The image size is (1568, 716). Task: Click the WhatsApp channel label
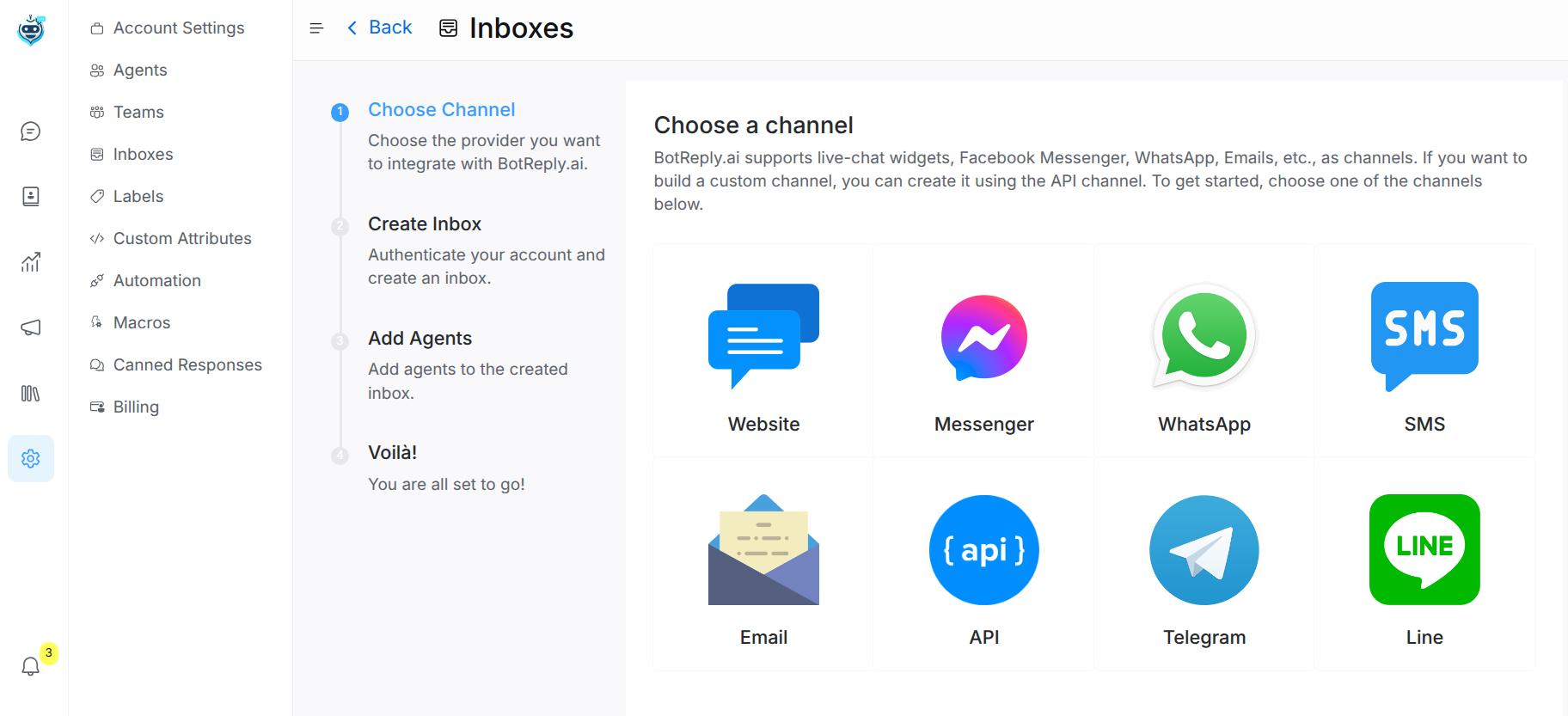coord(1204,424)
